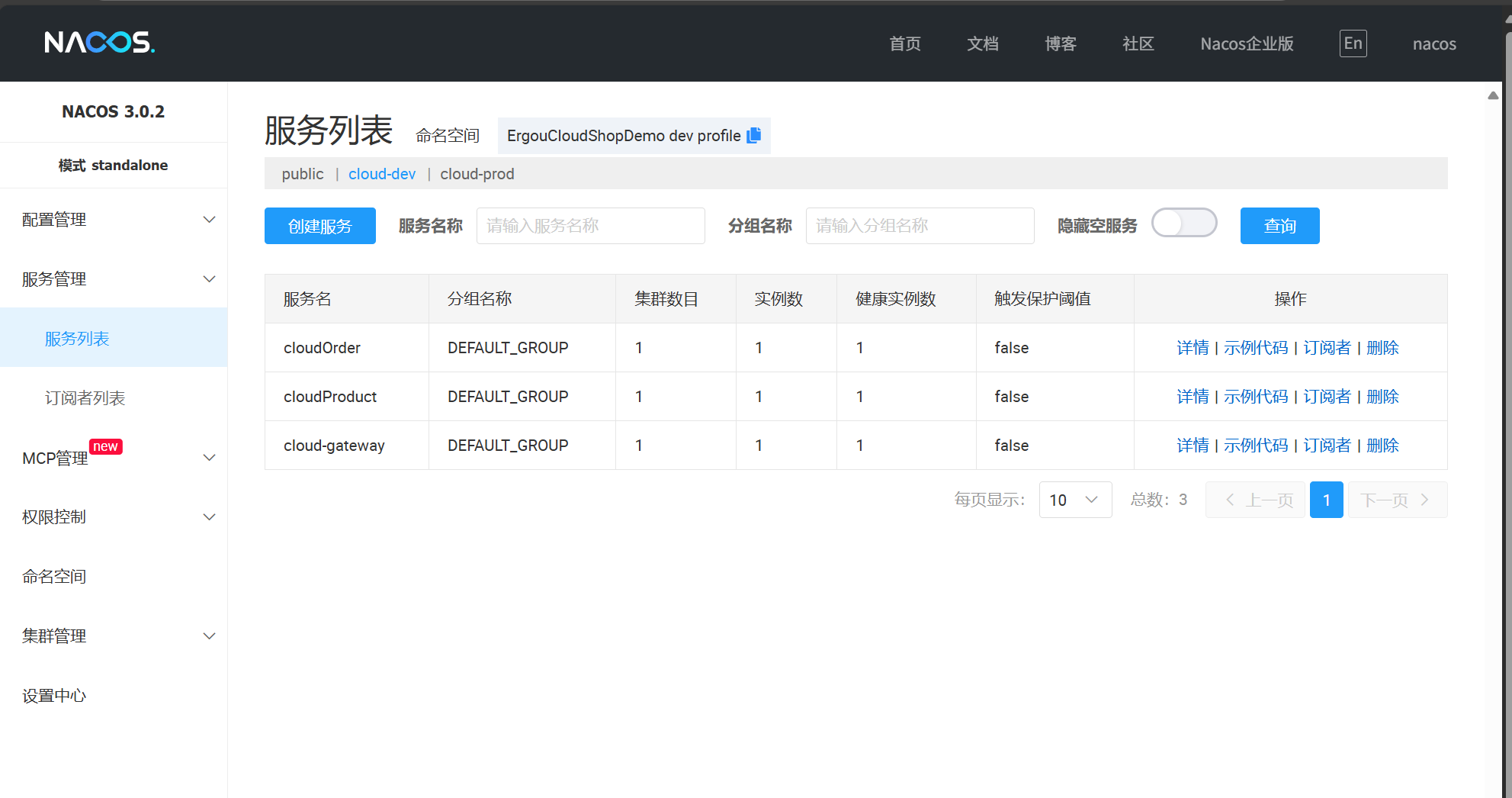Open 详情 for cloud-gateway
Screen dimensions: 1512x798
(x=1193, y=446)
